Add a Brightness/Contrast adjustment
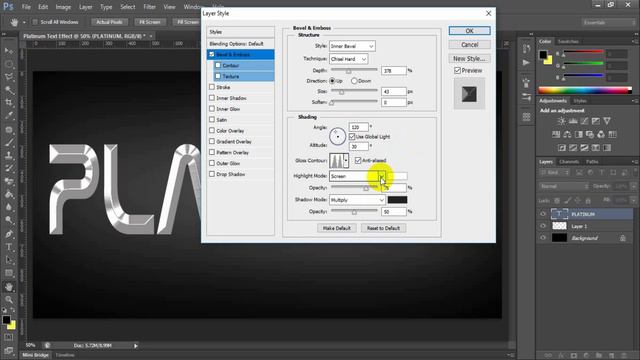This screenshot has height=360, width=640. pos(562,121)
